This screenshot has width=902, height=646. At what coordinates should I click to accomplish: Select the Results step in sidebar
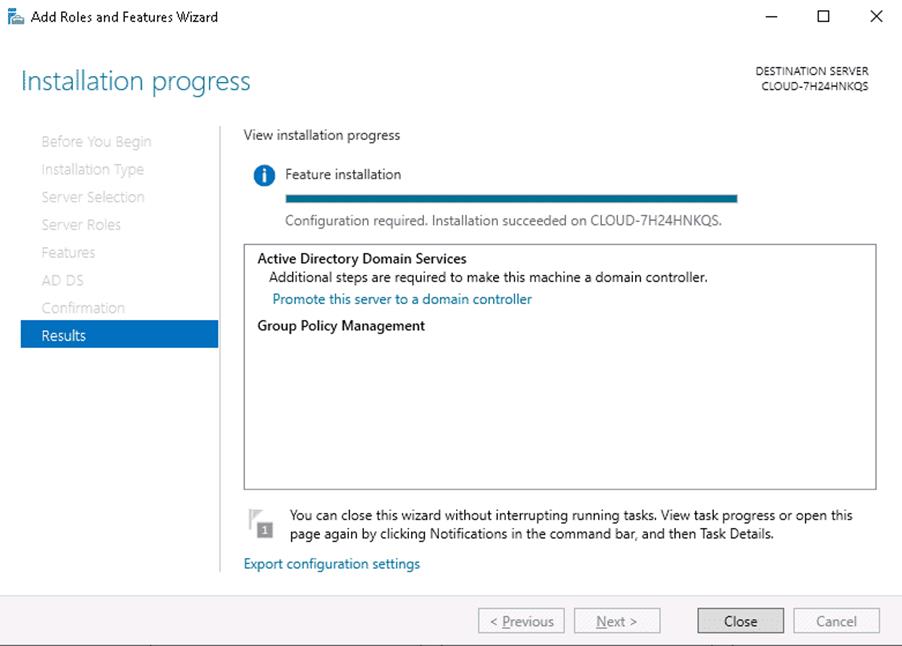pos(119,335)
